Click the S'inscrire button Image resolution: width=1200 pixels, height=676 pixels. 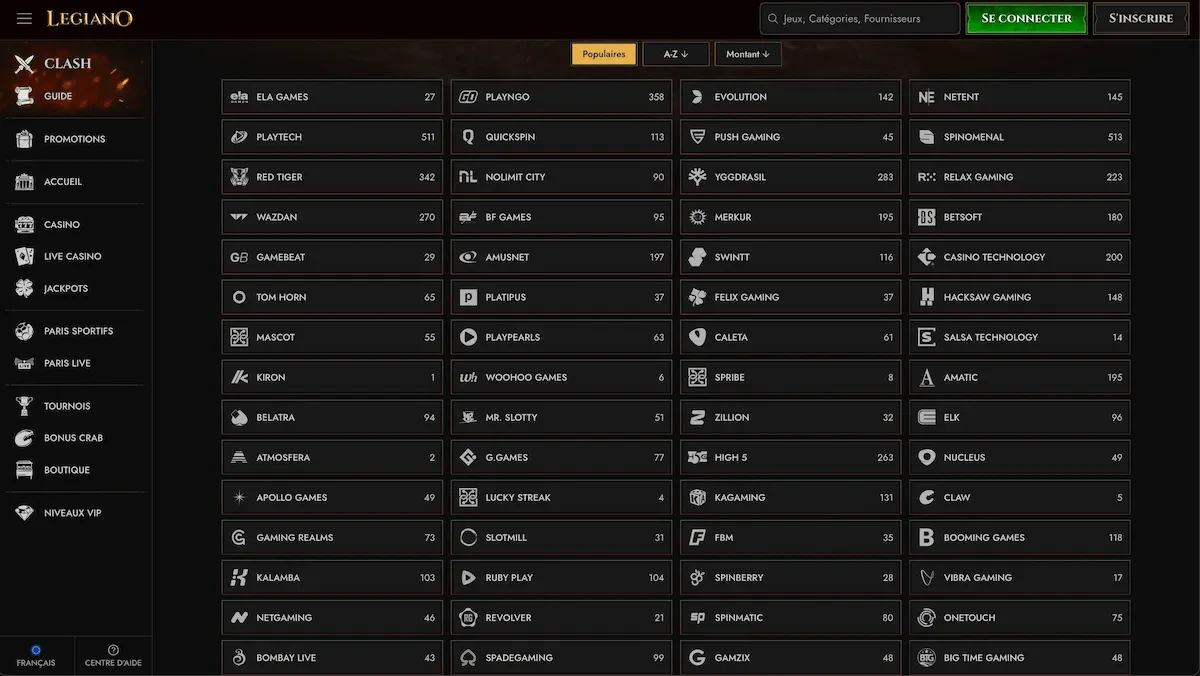tap(1141, 19)
